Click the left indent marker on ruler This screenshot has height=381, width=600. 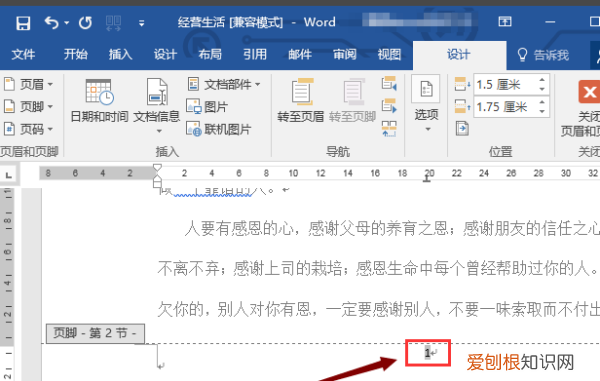tap(157, 184)
